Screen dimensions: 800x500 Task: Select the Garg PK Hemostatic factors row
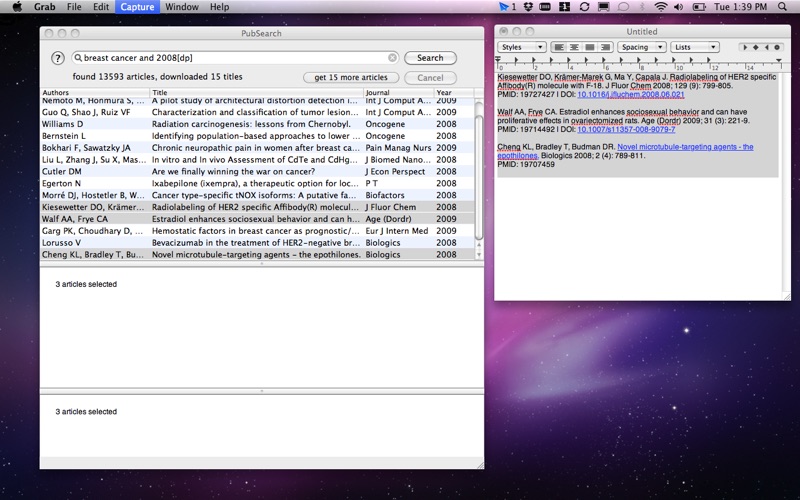click(257, 231)
